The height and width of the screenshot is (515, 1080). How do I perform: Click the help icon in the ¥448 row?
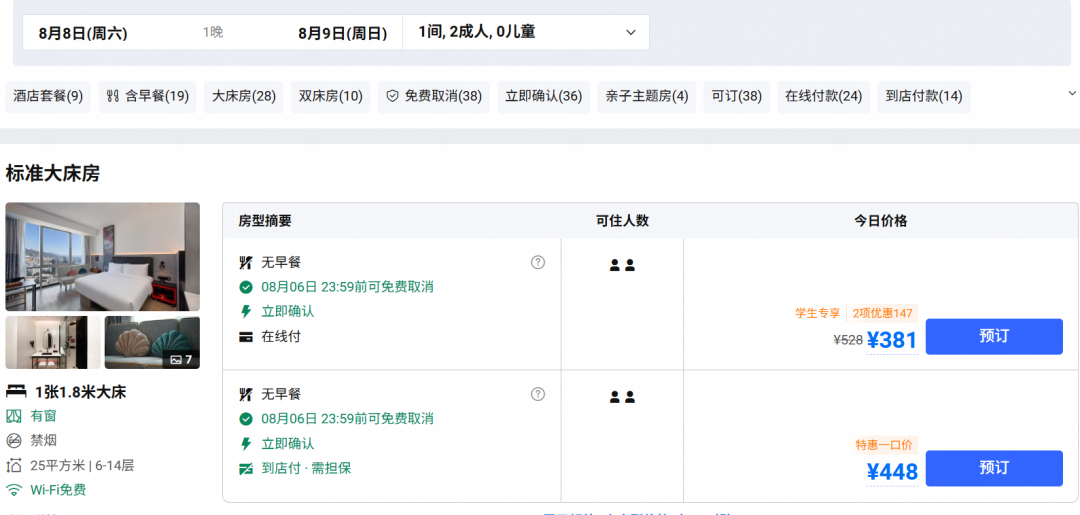tap(538, 394)
